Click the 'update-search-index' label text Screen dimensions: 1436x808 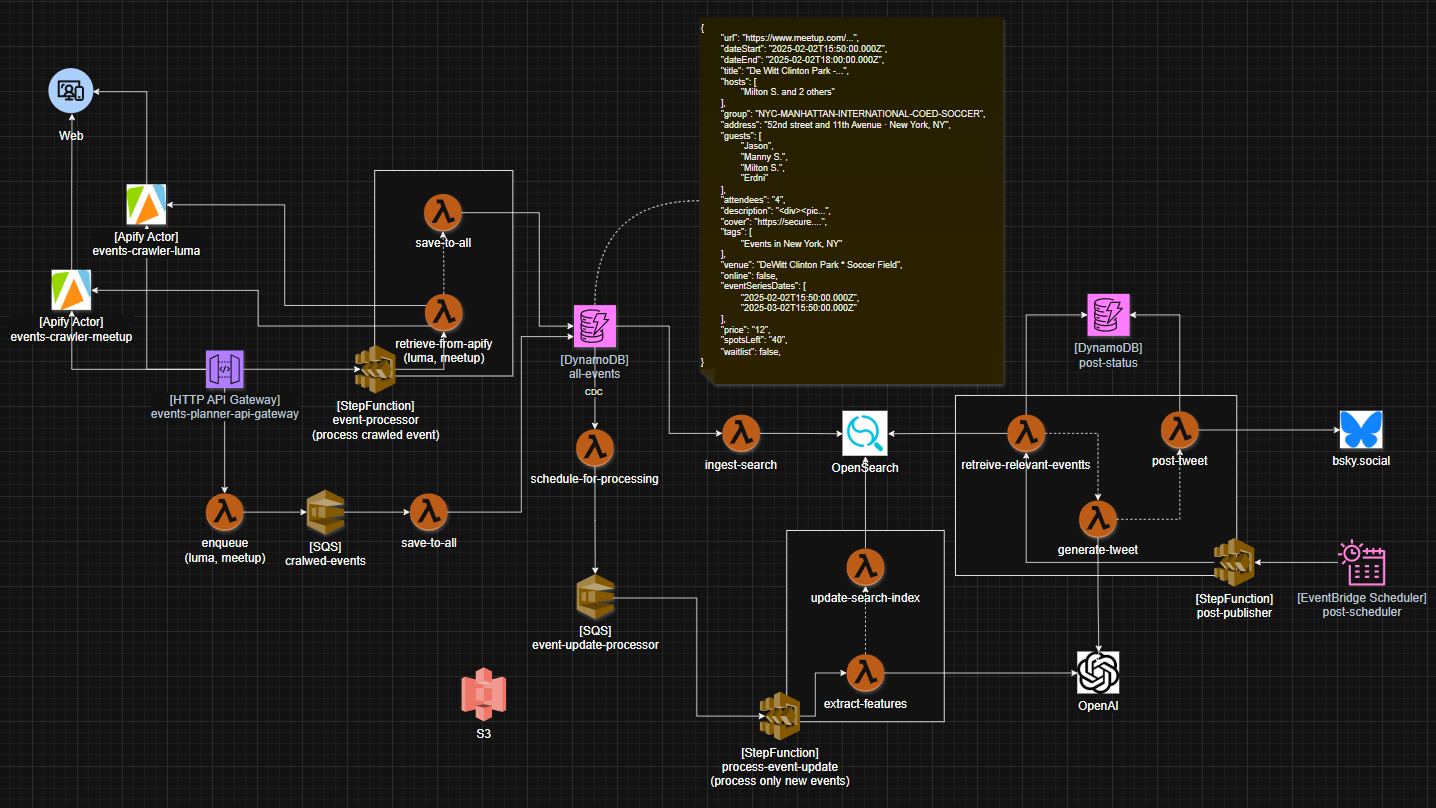[x=865, y=598]
